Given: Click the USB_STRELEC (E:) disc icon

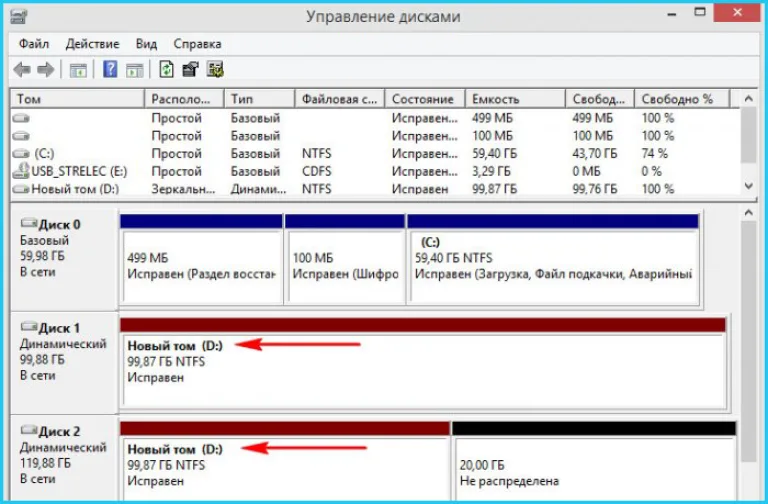Looking at the screenshot, I should pyautogui.click(x=21, y=171).
